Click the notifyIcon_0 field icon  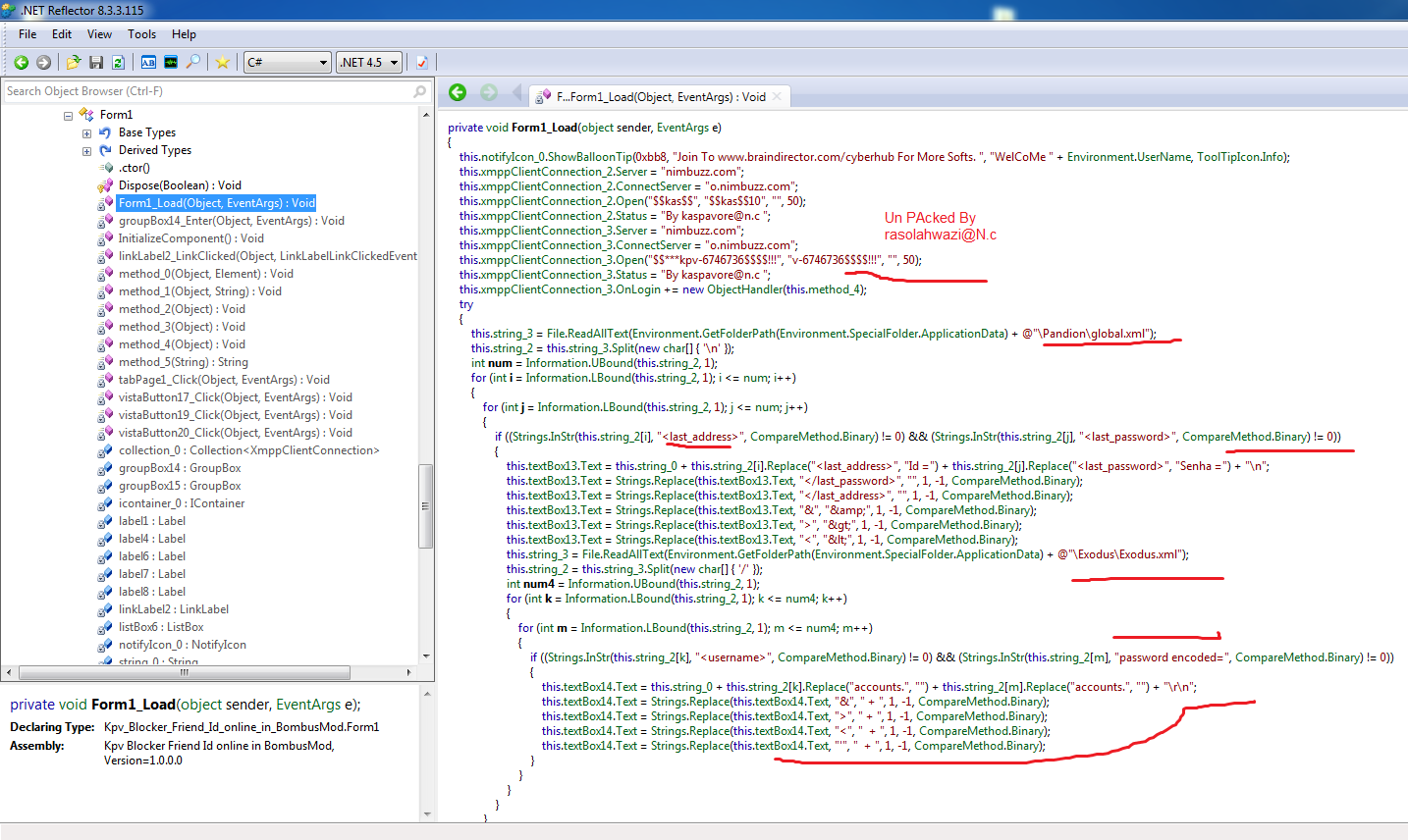point(105,645)
